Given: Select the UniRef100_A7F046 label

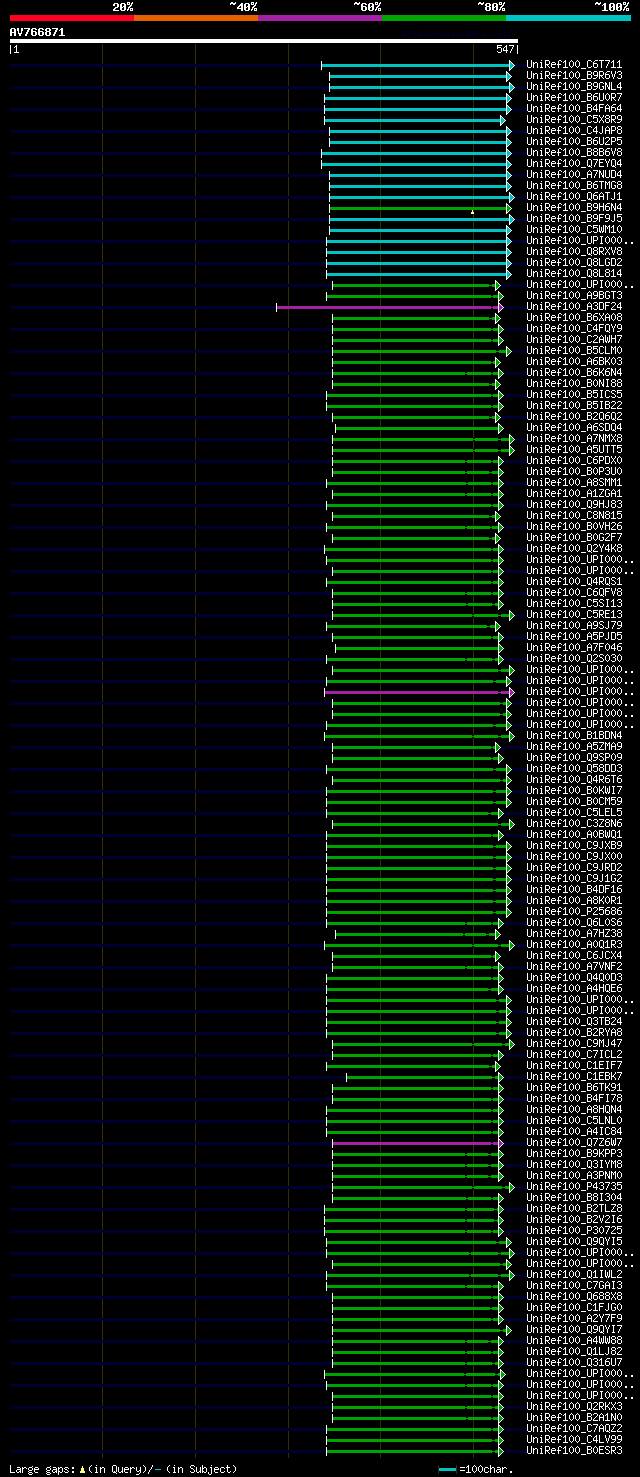Looking at the screenshot, I should (574, 648).
